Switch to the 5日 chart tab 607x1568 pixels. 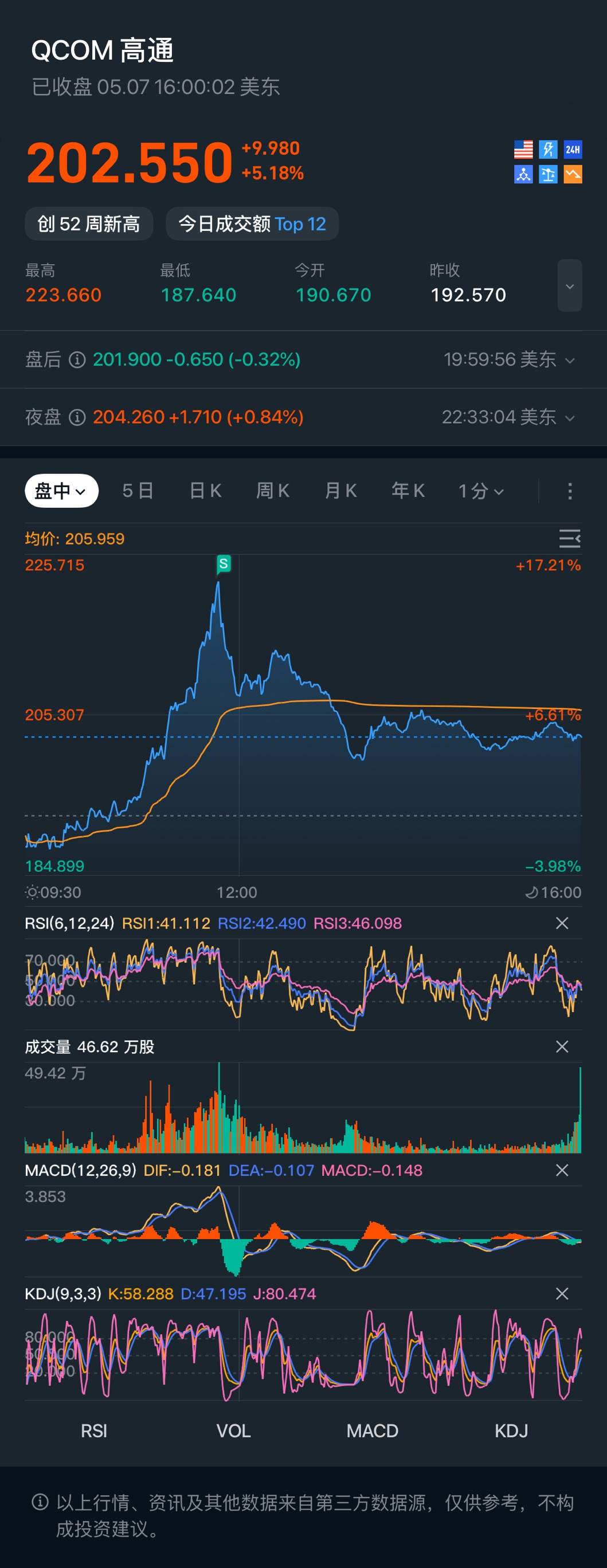click(x=138, y=491)
